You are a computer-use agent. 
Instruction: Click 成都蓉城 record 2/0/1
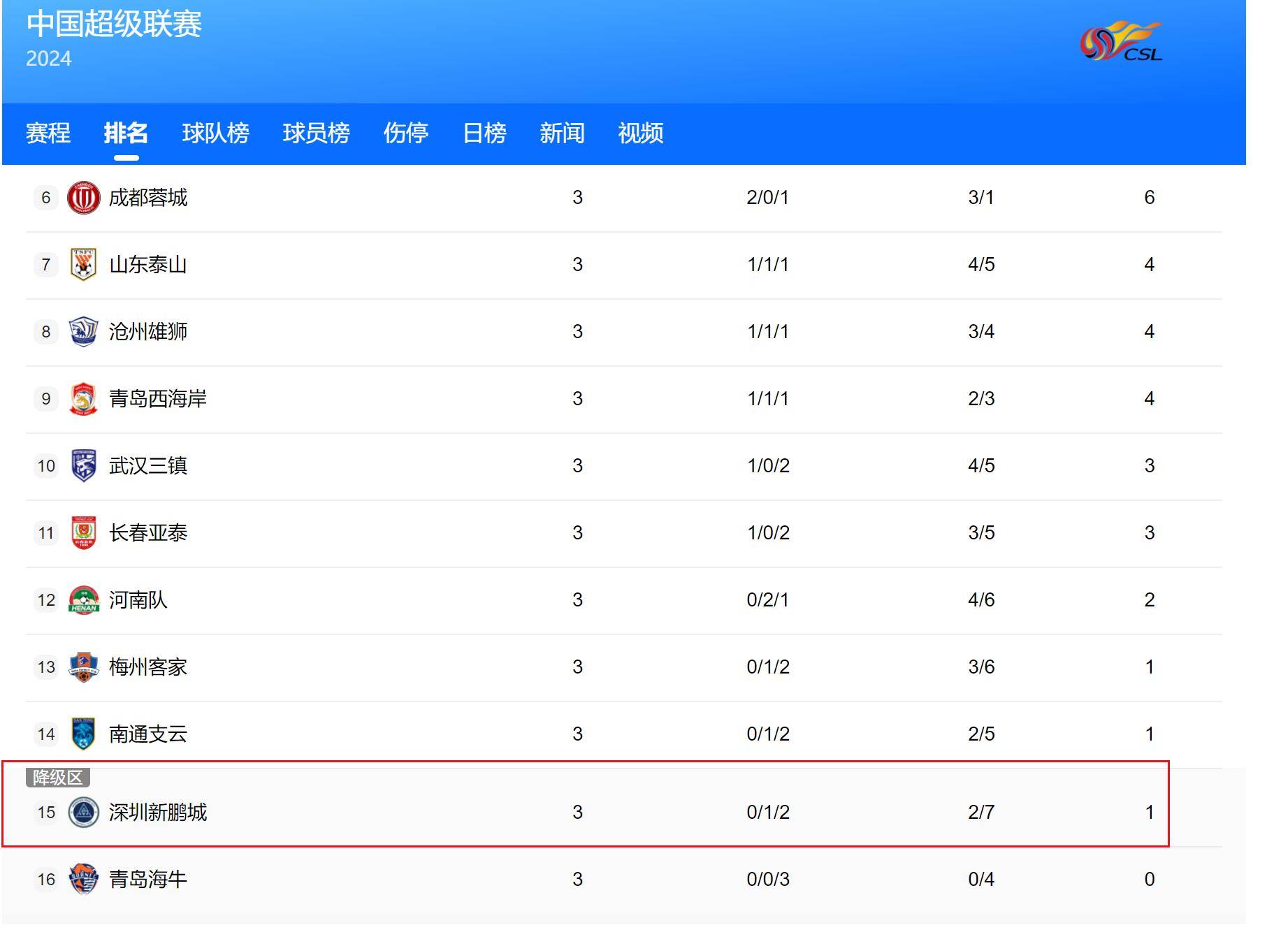(x=768, y=198)
